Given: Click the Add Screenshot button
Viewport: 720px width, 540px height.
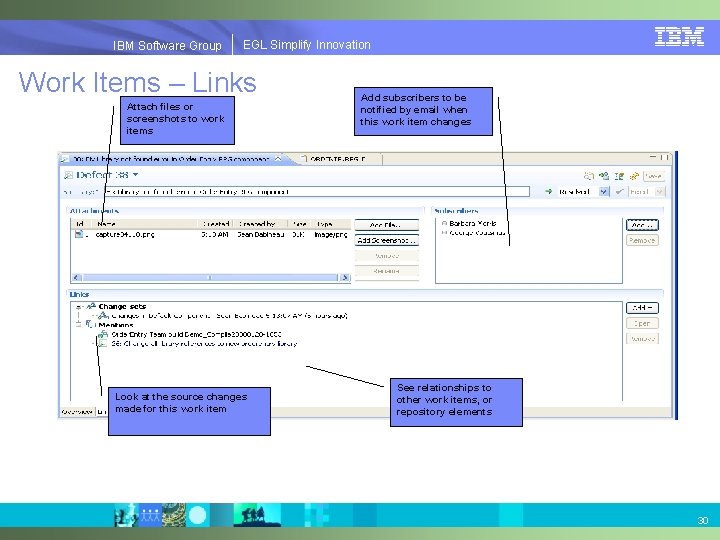Looking at the screenshot, I should pyautogui.click(x=387, y=240).
